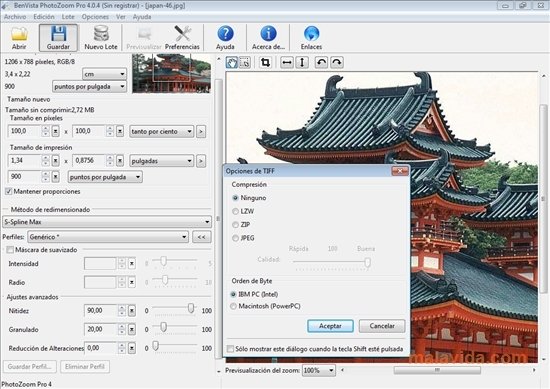Open the pulgadas units dropdown
This screenshot has height=389, width=550.
(x=161, y=161)
